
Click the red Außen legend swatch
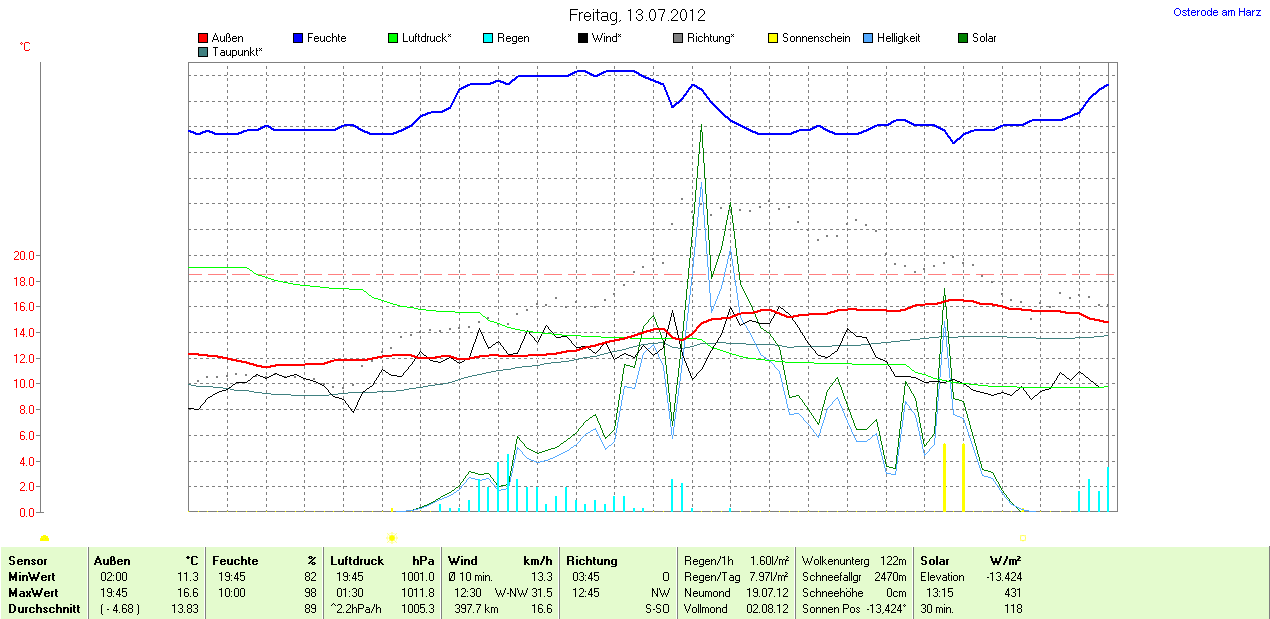(x=204, y=38)
